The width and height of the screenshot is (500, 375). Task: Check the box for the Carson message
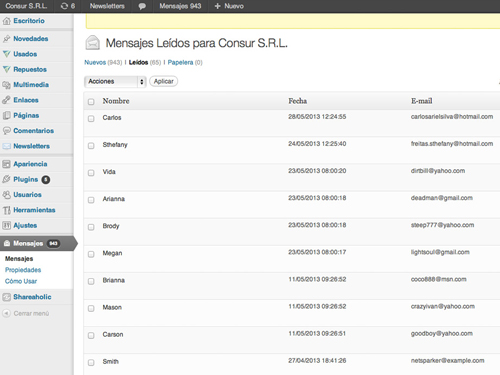click(91, 335)
